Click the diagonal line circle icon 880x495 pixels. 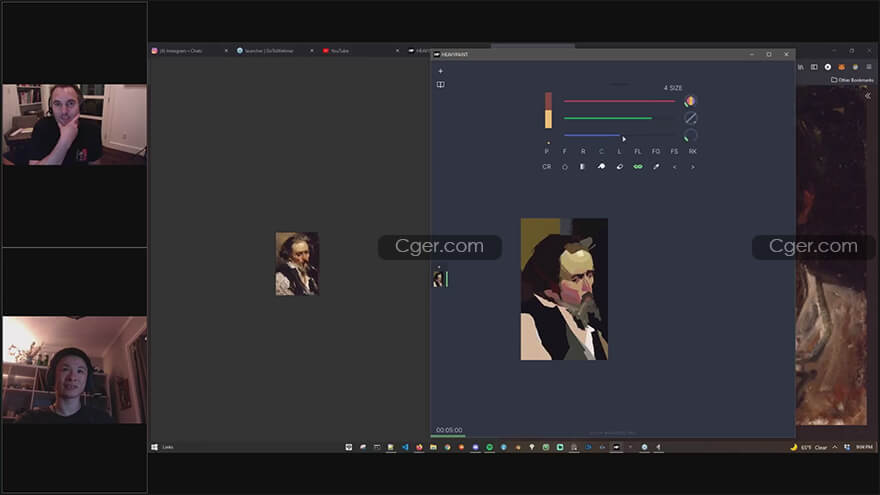(x=690, y=118)
